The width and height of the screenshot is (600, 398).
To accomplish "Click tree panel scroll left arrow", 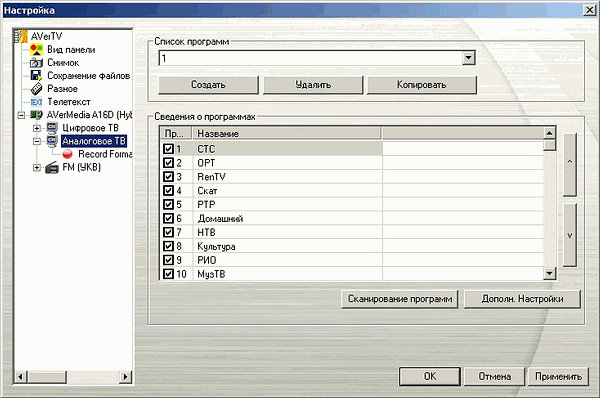I will pyautogui.click(x=21, y=377).
